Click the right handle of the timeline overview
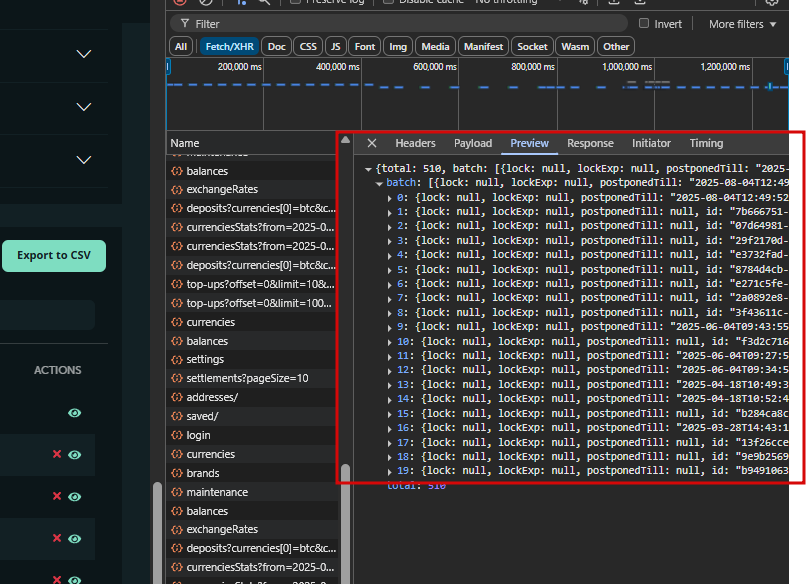Image resolution: width=806 pixels, height=584 pixels. coord(786,67)
